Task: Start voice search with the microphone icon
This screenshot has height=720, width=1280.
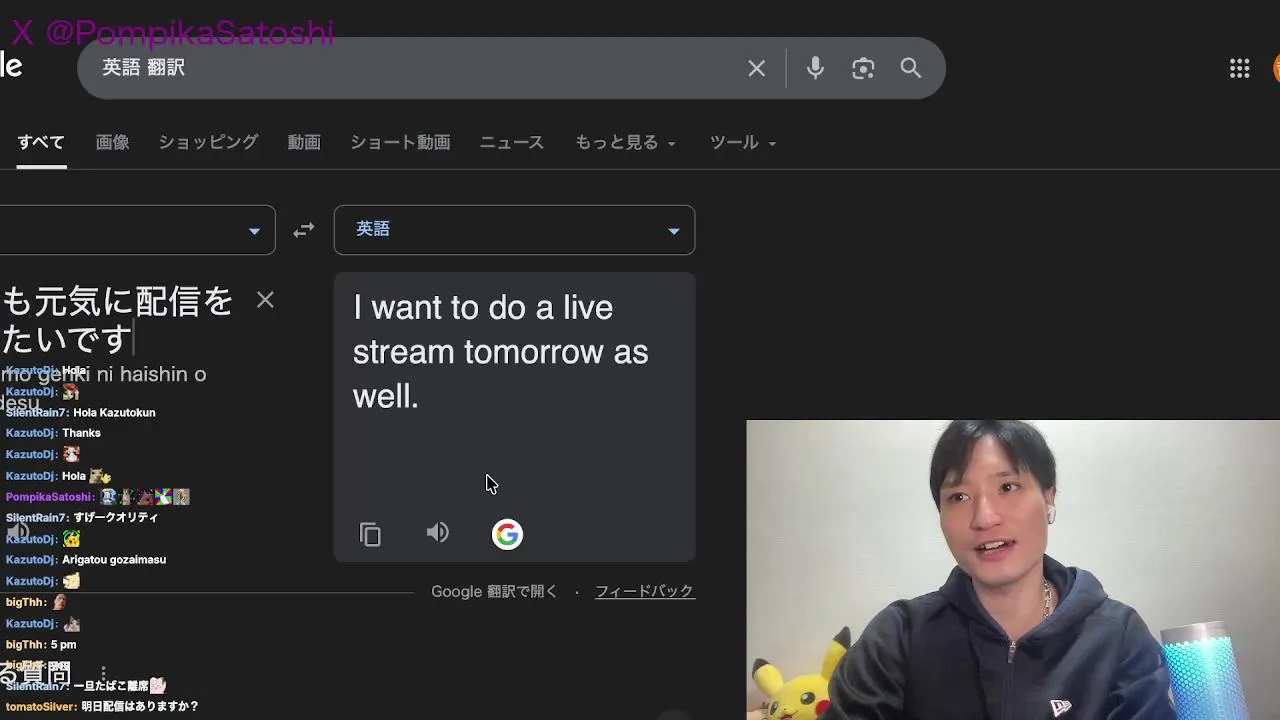Action: coord(815,68)
